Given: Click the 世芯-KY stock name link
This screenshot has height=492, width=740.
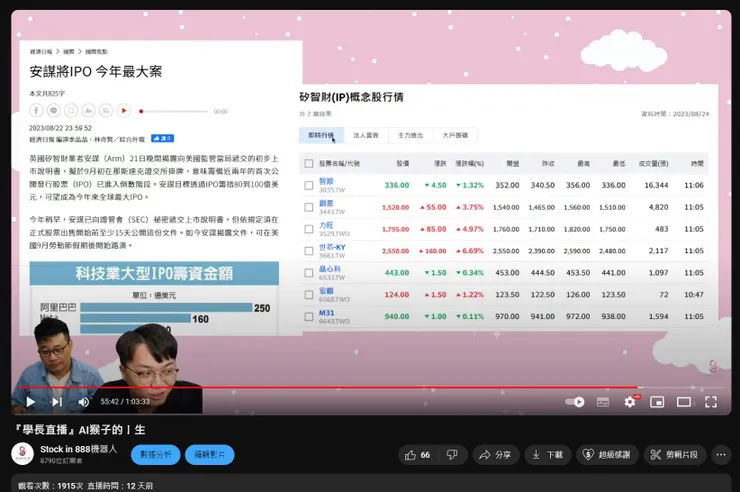Looking at the screenshot, I should (x=332, y=247).
